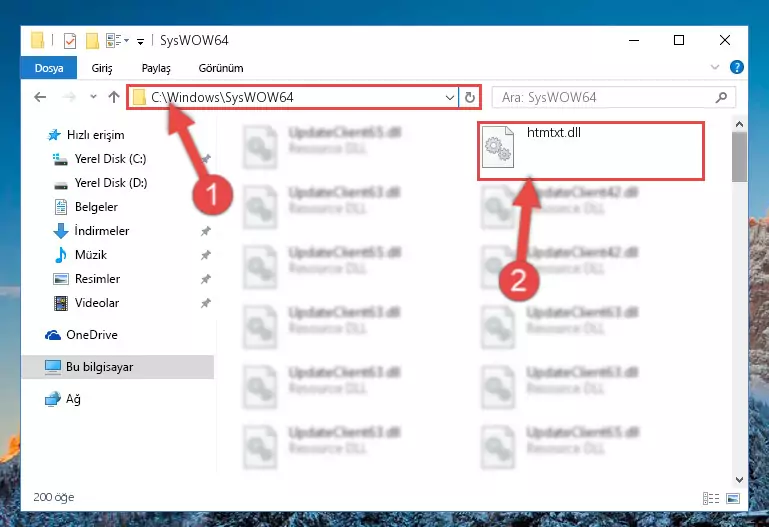The width and height of the screenshot is (769, 527).
Task: Open Help with the blue question icon
Action: [737, 67]
